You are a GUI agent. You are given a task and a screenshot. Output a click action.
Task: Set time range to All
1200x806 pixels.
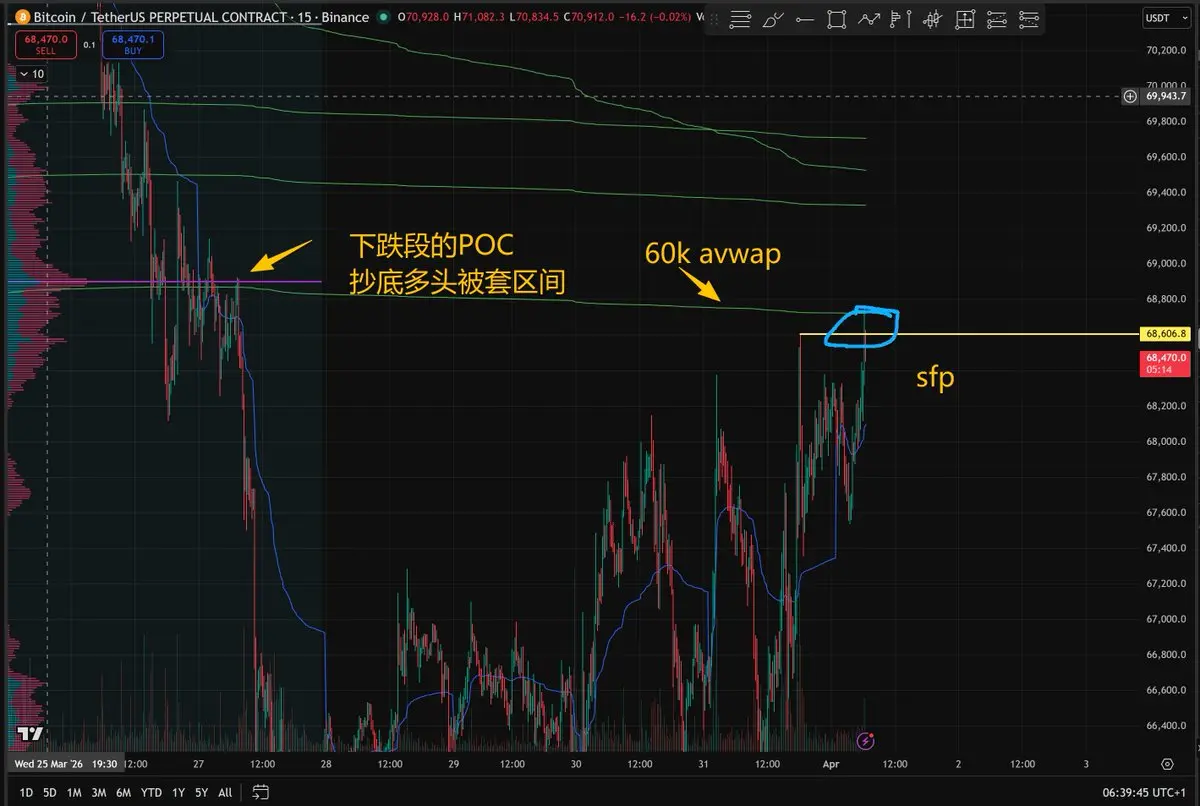tap(225, 792)
